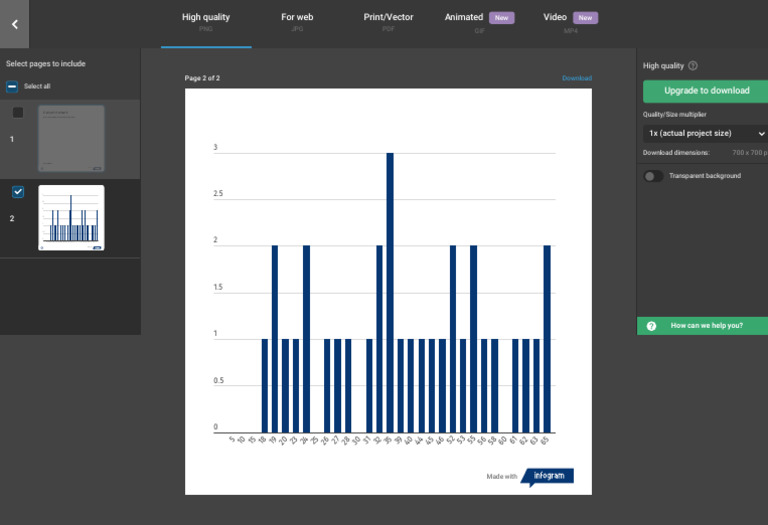Click the 'Select pages to include' heading

tap(46, 64)
